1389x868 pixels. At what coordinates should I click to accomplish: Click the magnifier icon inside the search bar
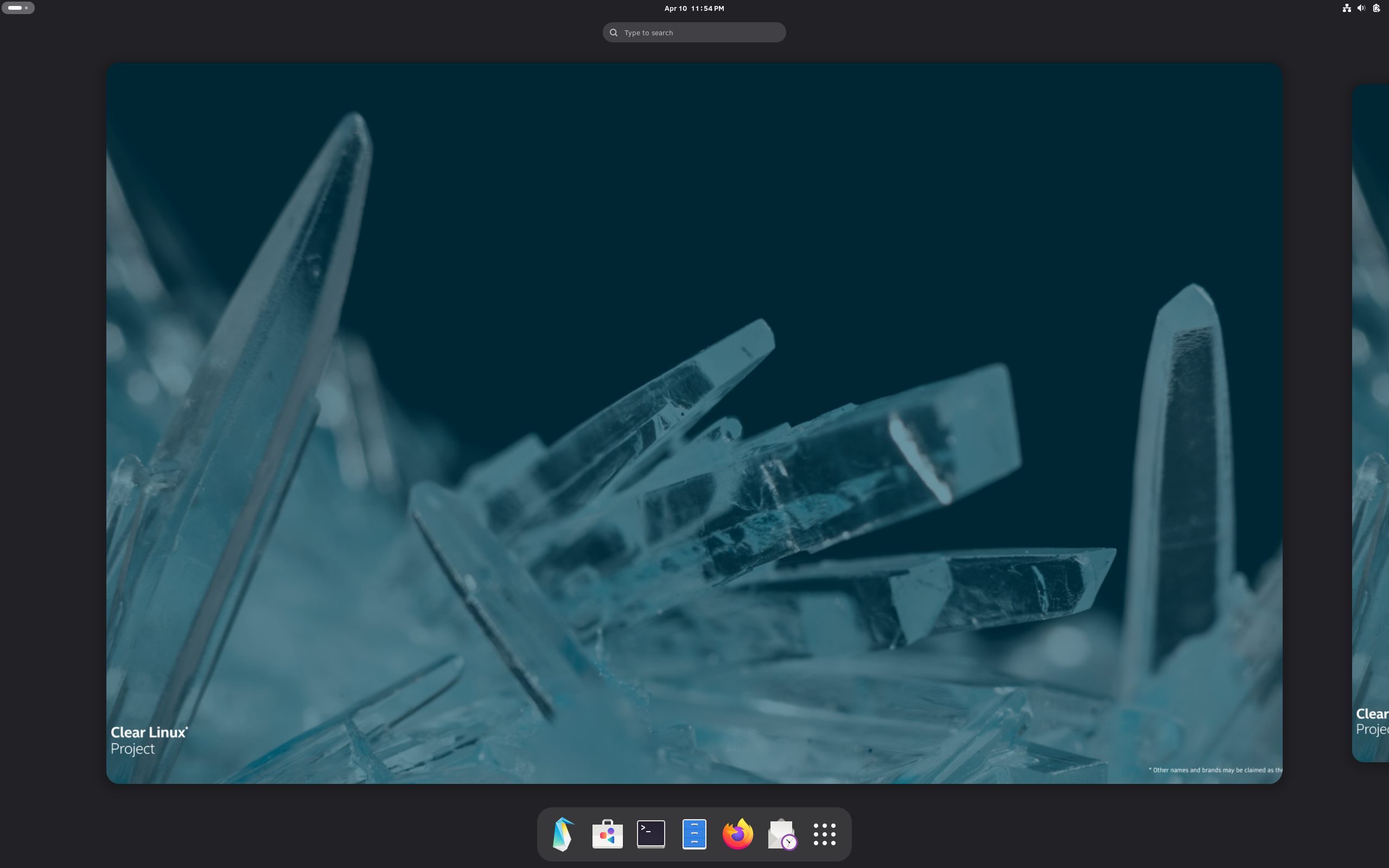point(613,32)
